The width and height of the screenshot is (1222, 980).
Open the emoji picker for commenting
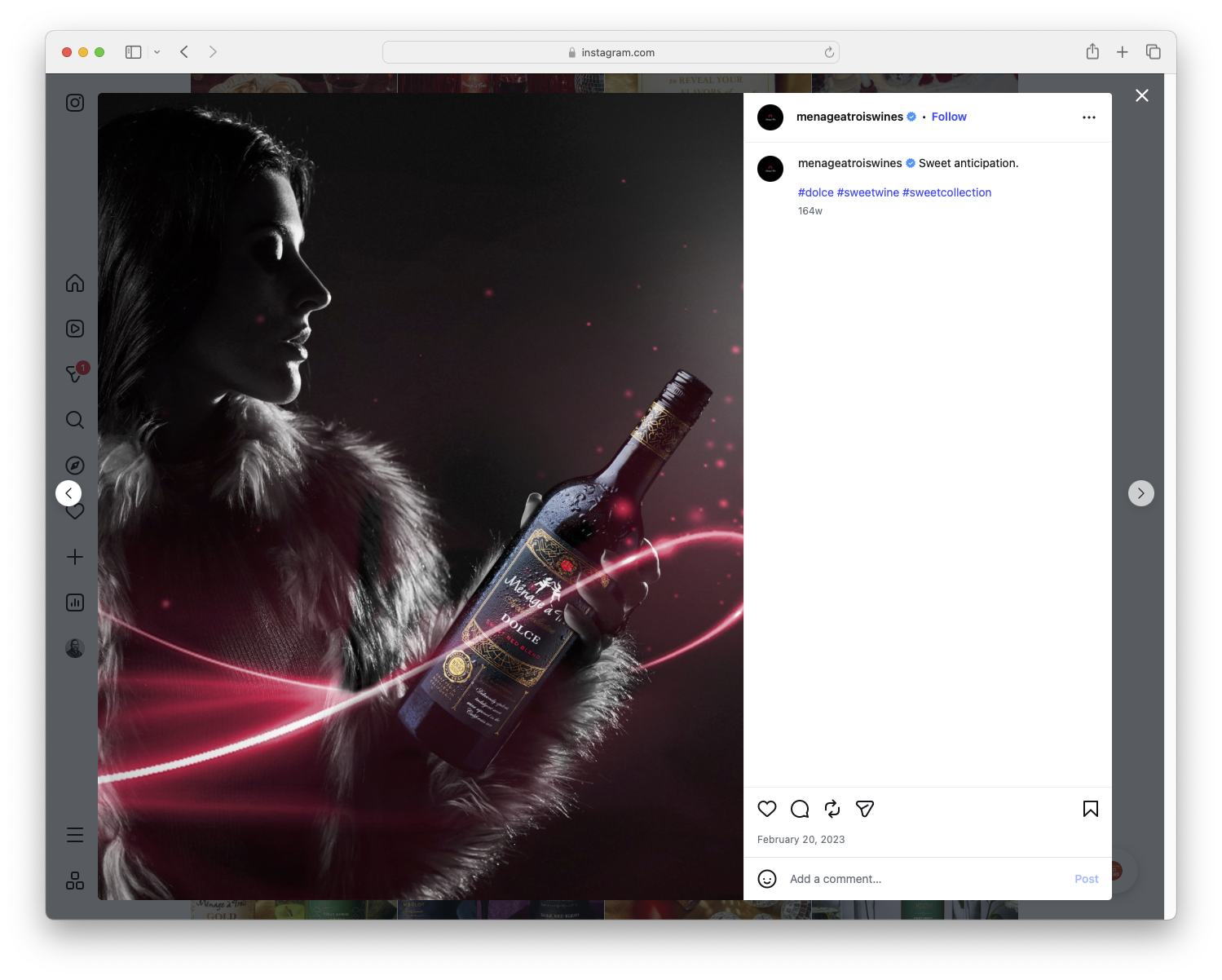tap(767, 879)
